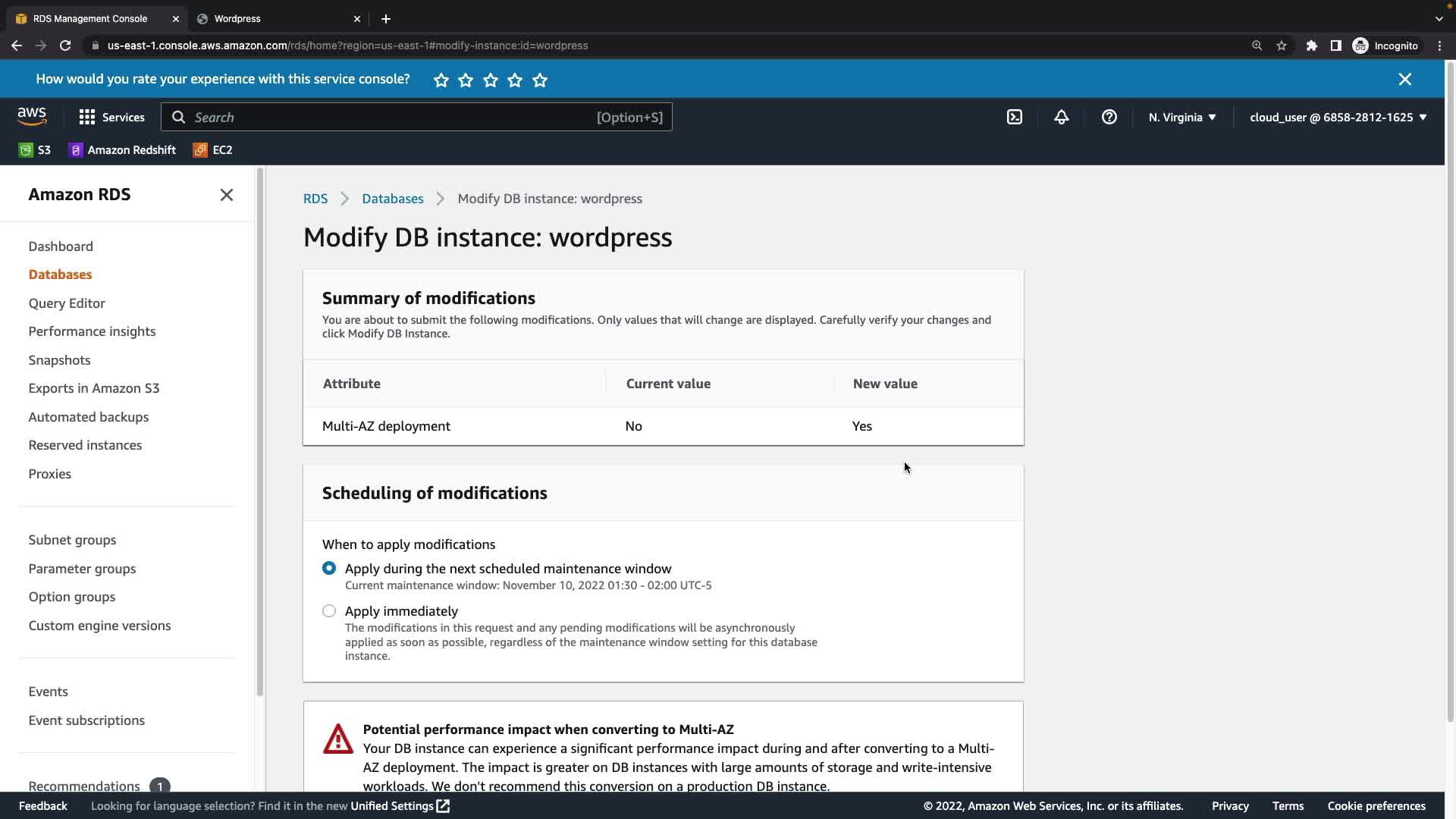Open the S3 shortcut in favorites bar
The width and height of the screenshot is (1456, 819).
[x=35, y=150]
